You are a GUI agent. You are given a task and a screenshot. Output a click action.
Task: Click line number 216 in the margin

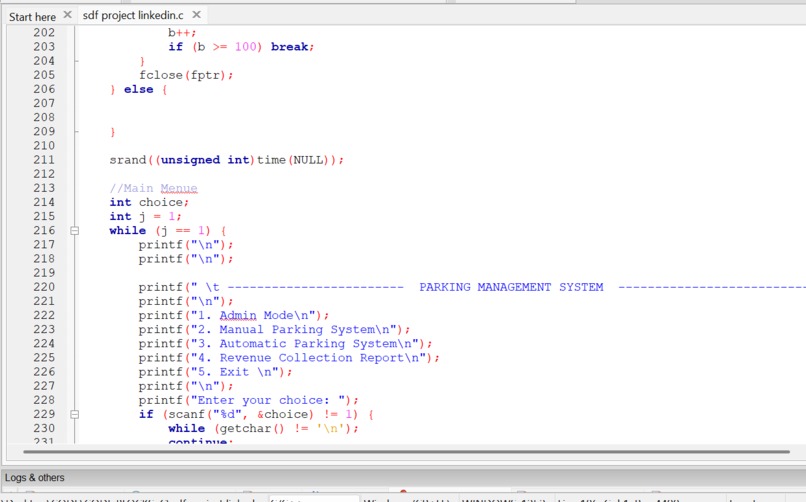[x=44, y=231]
